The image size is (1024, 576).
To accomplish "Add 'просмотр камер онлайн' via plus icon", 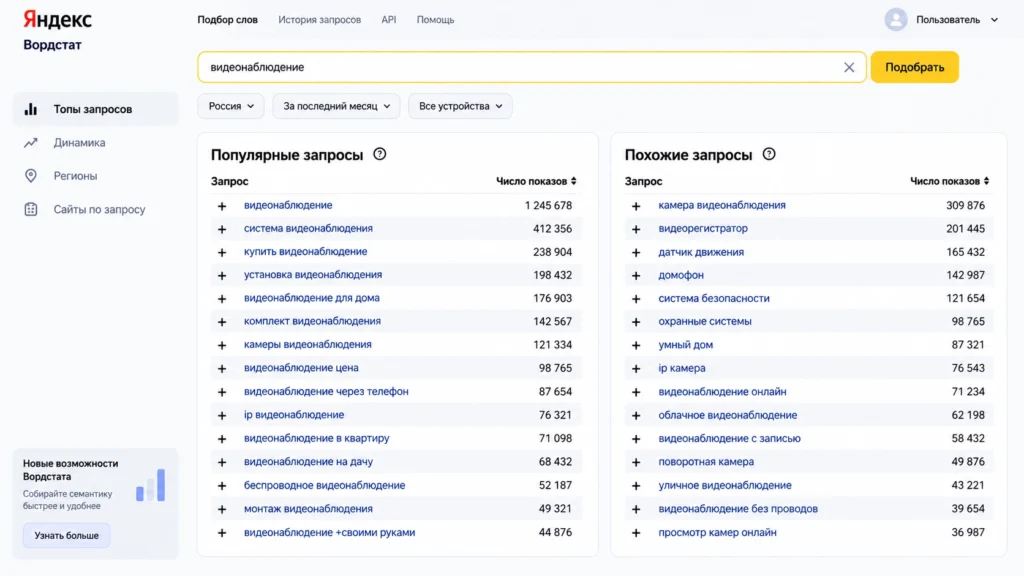I will point(636,533).
